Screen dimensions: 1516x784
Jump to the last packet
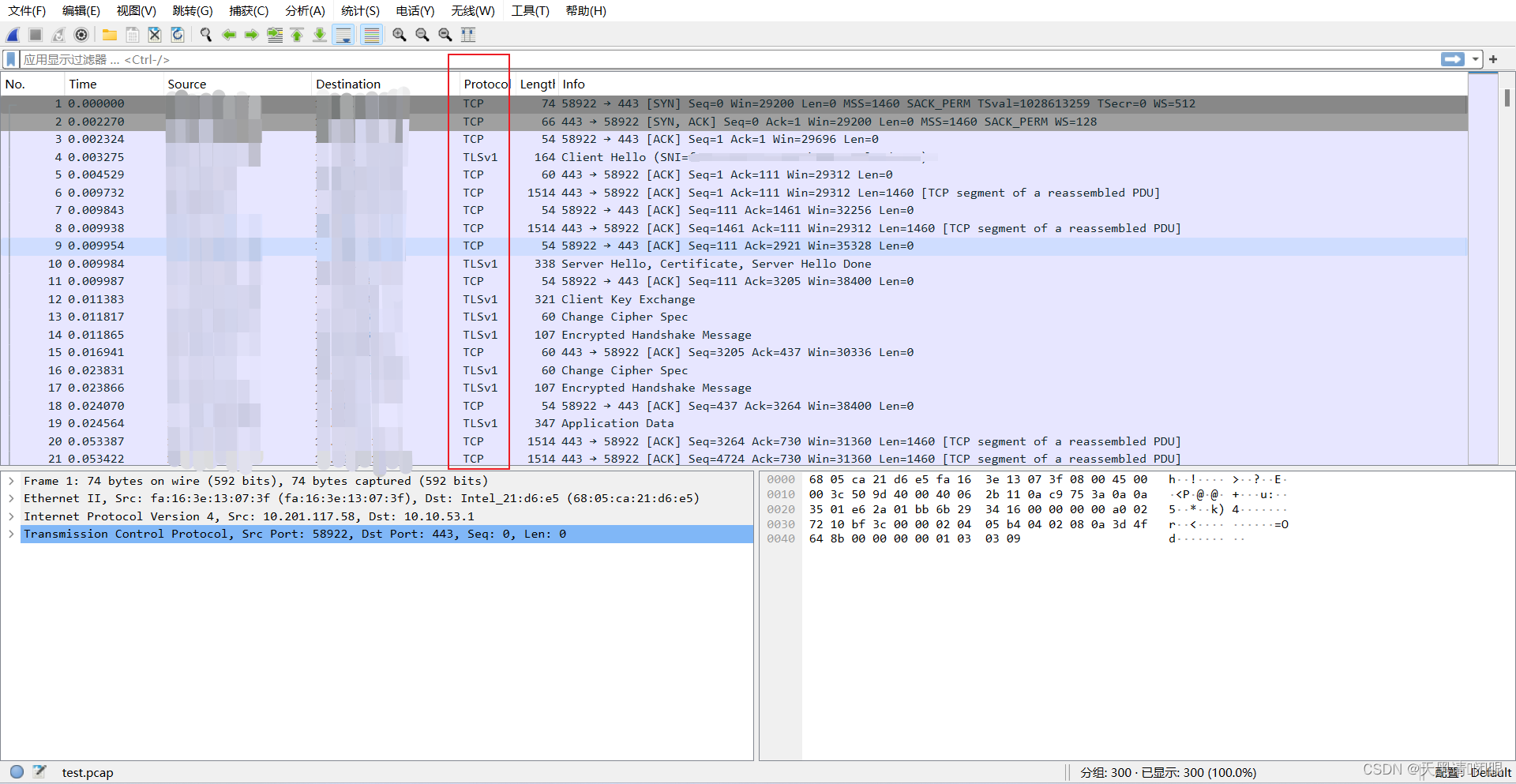(320, 35)
